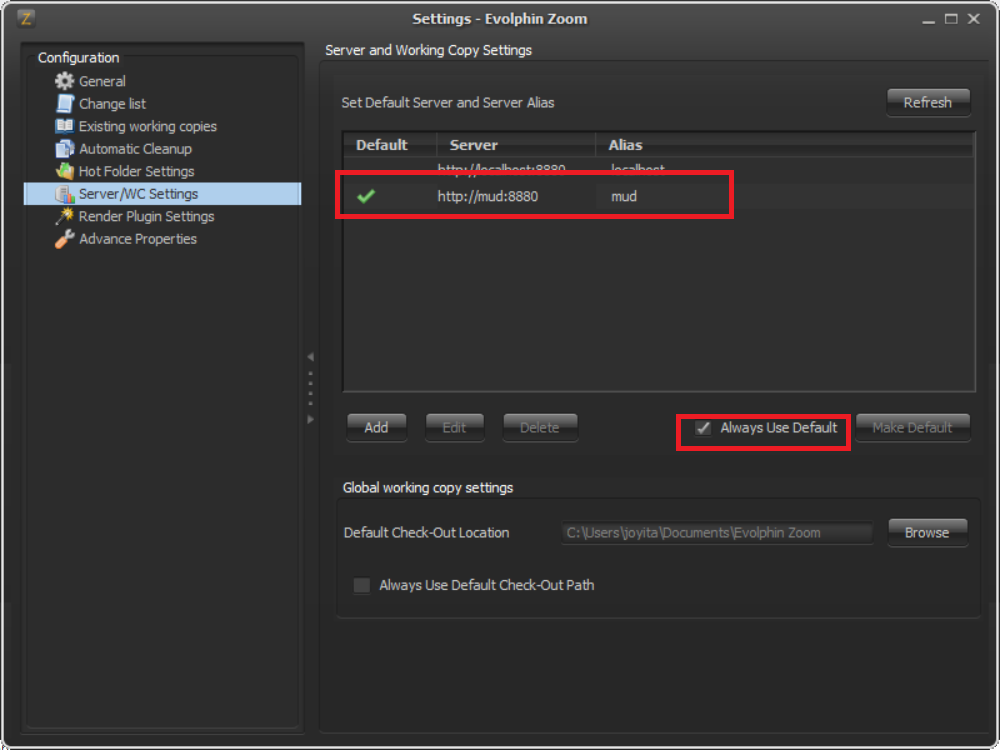1000x750 pixels.
Task: Click the Delete server button
Action: coord(540,428)
